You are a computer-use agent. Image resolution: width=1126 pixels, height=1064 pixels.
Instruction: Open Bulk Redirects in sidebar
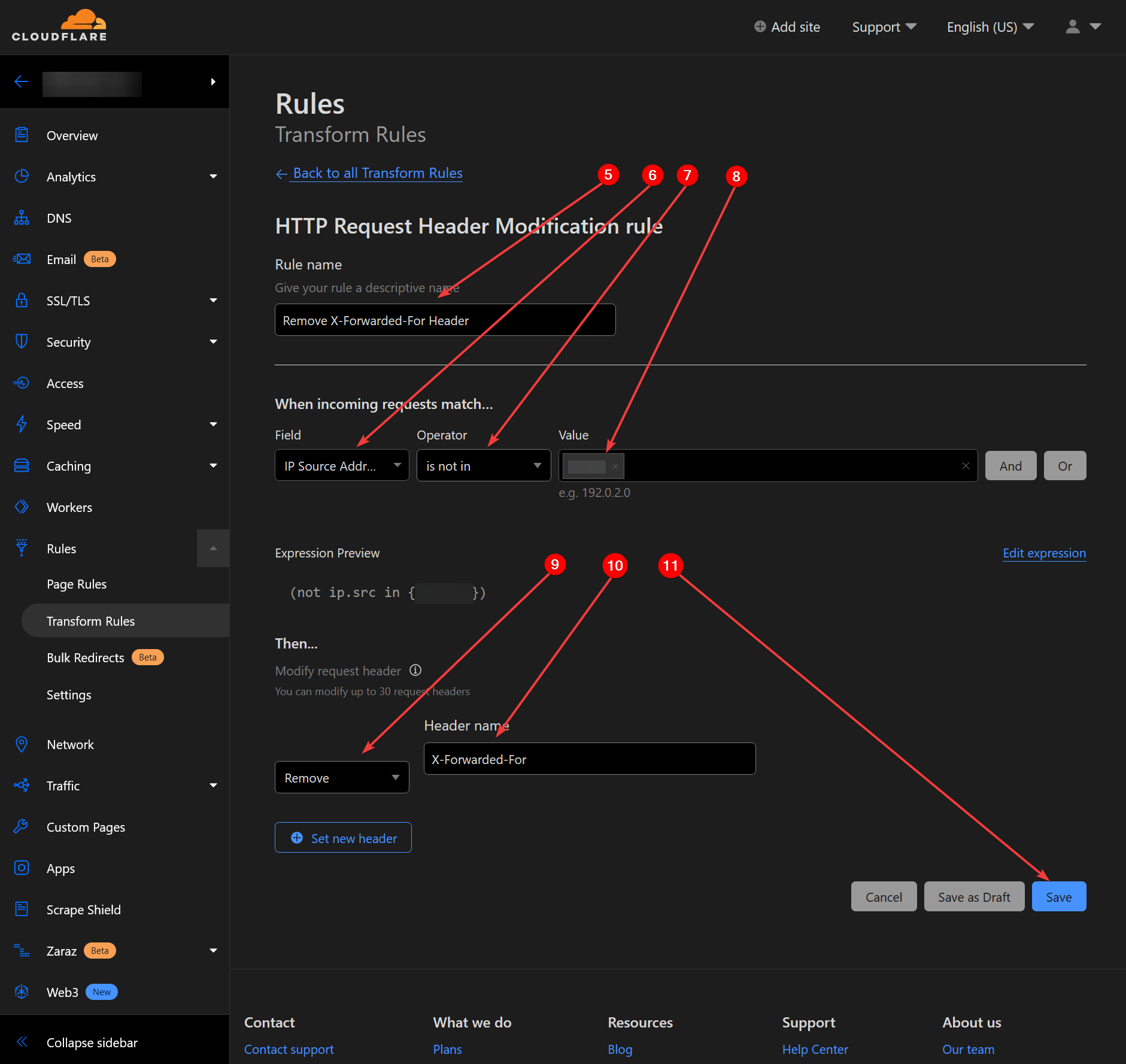click(x=86, y=658)
